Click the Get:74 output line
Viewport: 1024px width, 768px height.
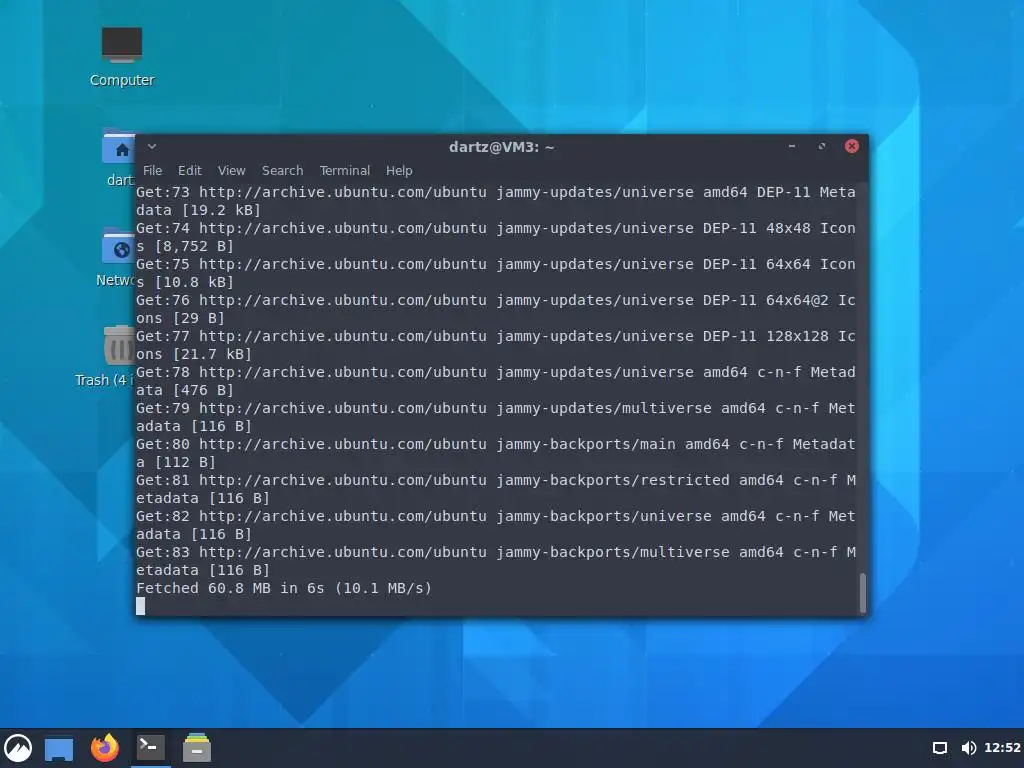[x=496, y=237]
